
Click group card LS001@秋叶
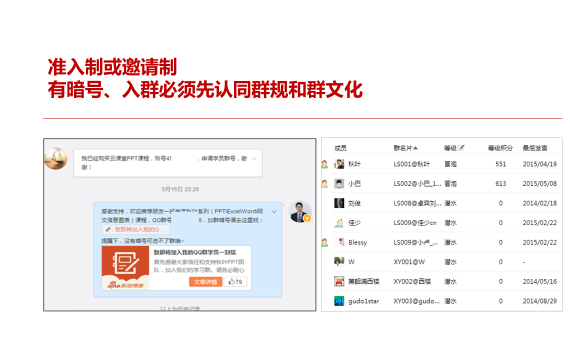(412, 164)
